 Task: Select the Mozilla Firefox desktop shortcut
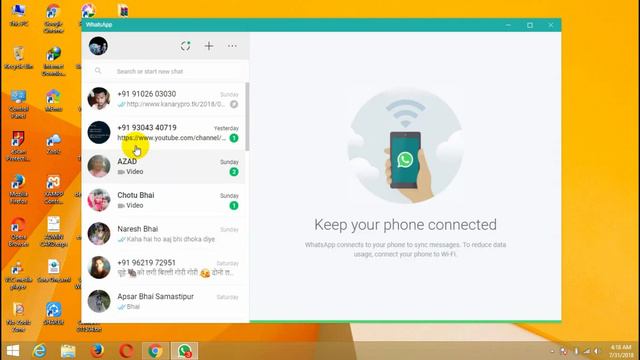click(x=19, y=189)
